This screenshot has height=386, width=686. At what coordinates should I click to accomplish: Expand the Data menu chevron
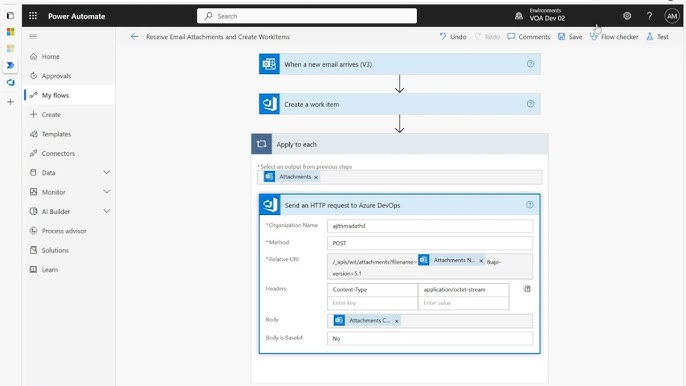click(x=106, y=172)
